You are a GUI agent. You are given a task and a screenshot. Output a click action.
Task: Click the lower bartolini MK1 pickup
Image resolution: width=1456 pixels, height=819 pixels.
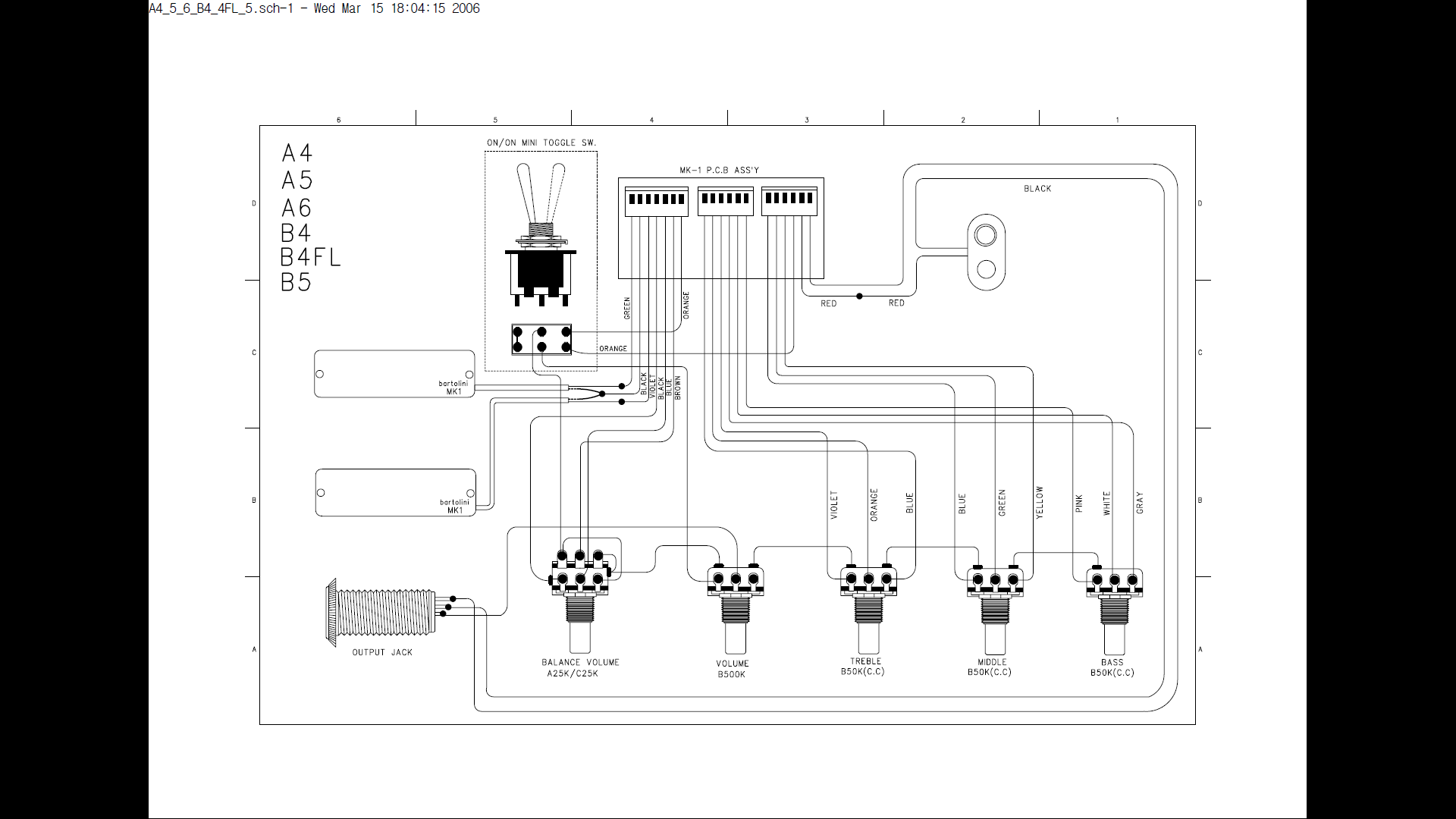point(395,493)
